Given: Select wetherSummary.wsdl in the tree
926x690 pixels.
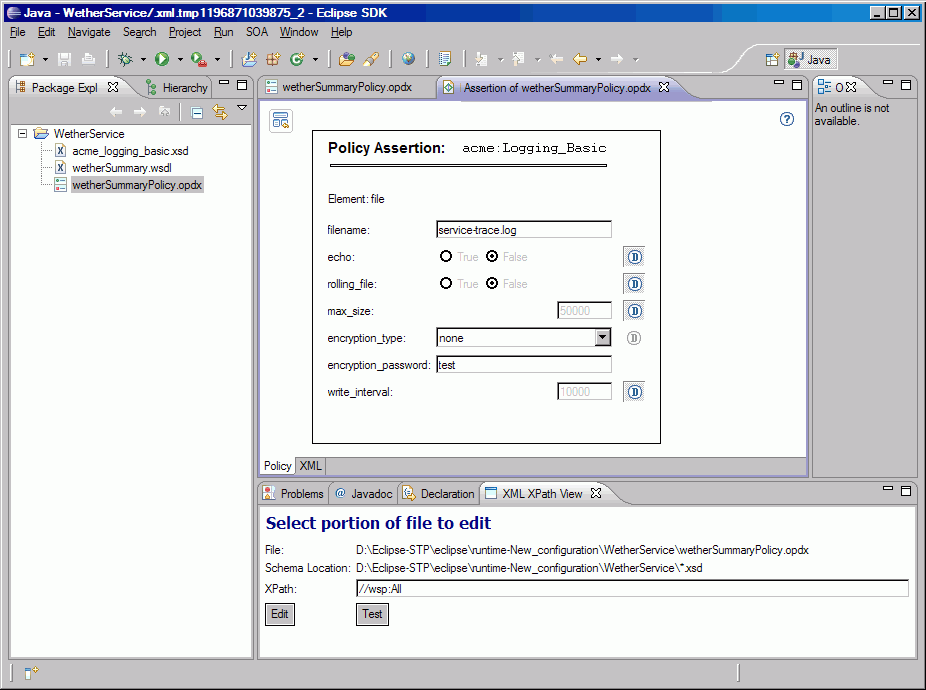Looking at the screenshot, I should click(122, 168).
